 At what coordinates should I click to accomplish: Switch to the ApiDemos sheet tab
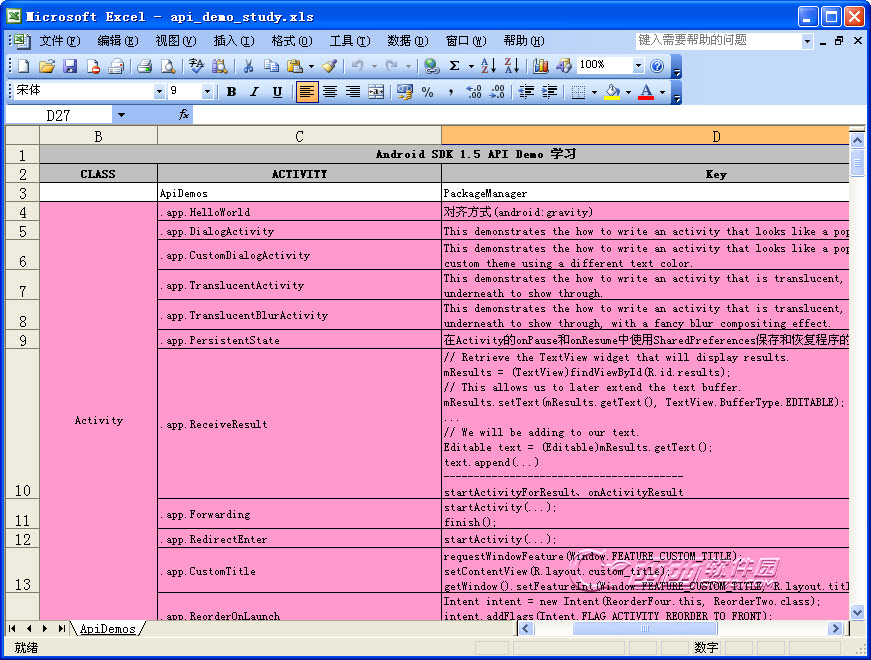pyautogui.click(x=107, y=629)
